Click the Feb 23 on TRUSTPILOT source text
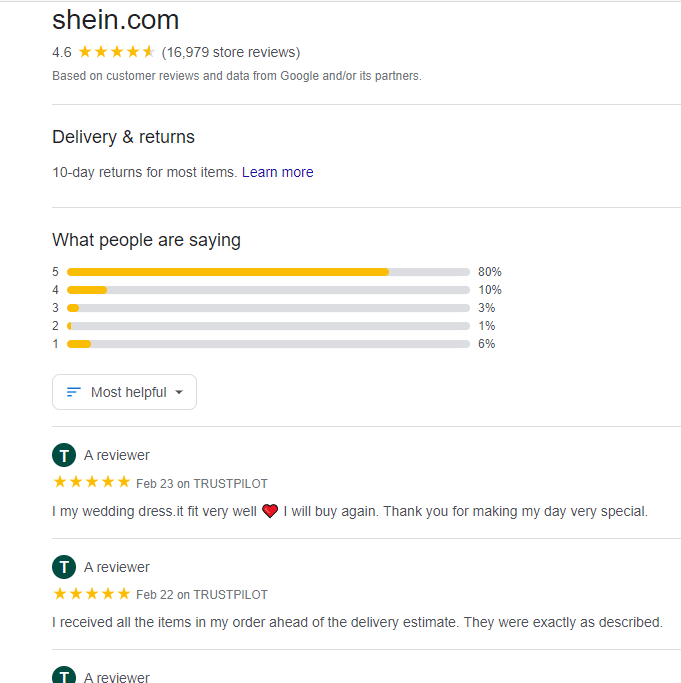Image resolution: width=681 pixels, height=683 pixels. [x=202, y=484]
